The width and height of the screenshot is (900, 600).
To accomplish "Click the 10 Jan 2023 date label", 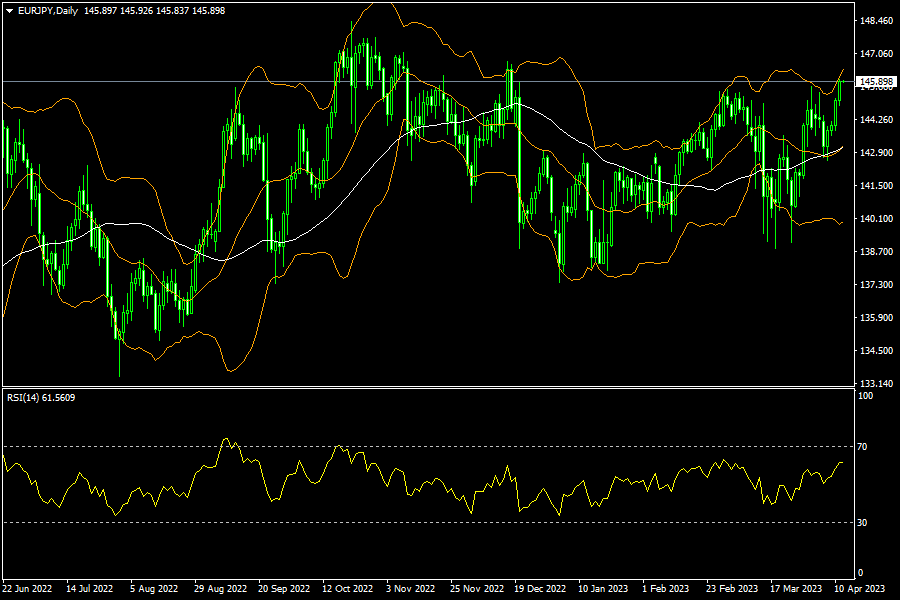I will pos(603,589).
